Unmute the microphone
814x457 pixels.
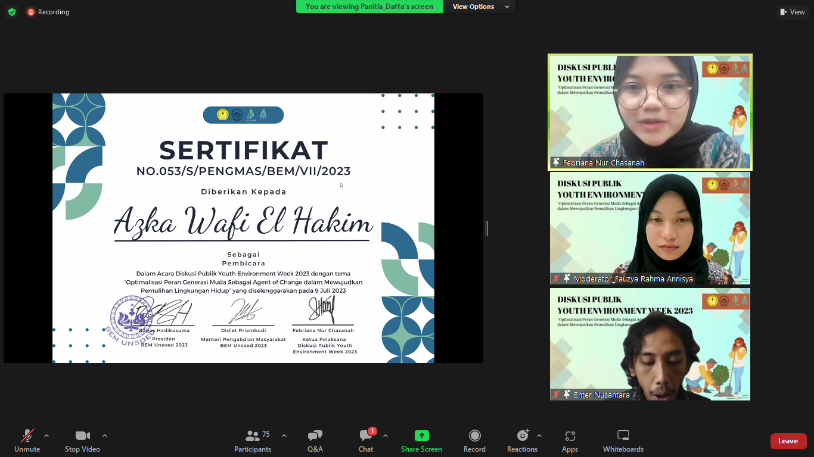[x=27, y=438]
